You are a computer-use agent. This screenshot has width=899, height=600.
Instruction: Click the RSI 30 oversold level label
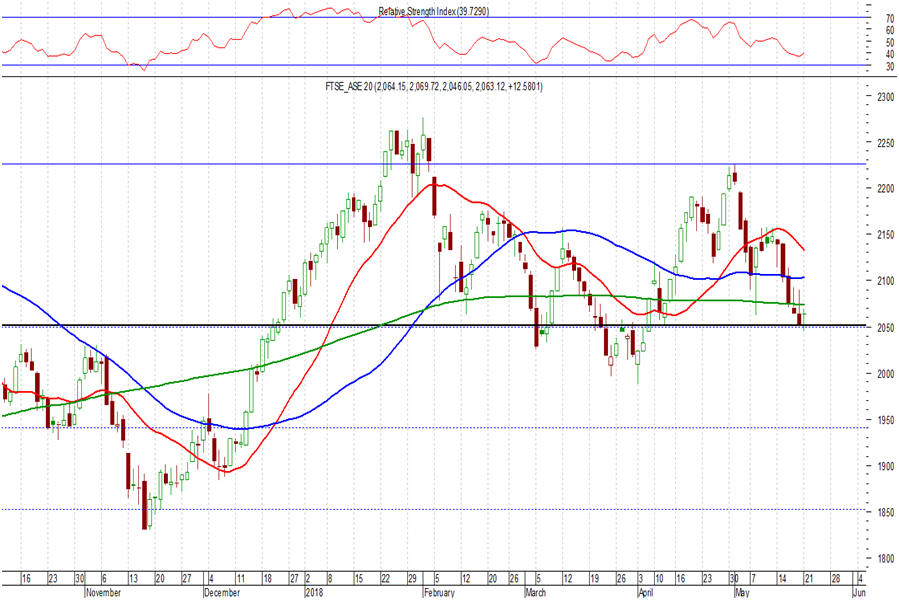889,67
